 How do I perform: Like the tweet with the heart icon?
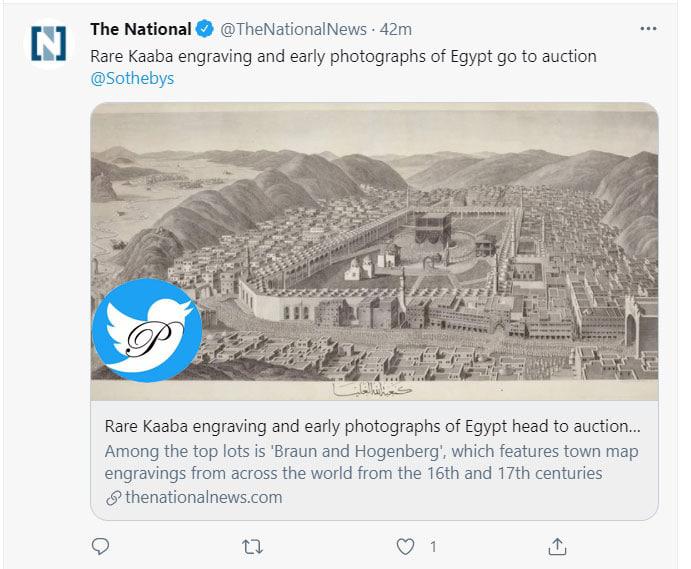[405, 546]
